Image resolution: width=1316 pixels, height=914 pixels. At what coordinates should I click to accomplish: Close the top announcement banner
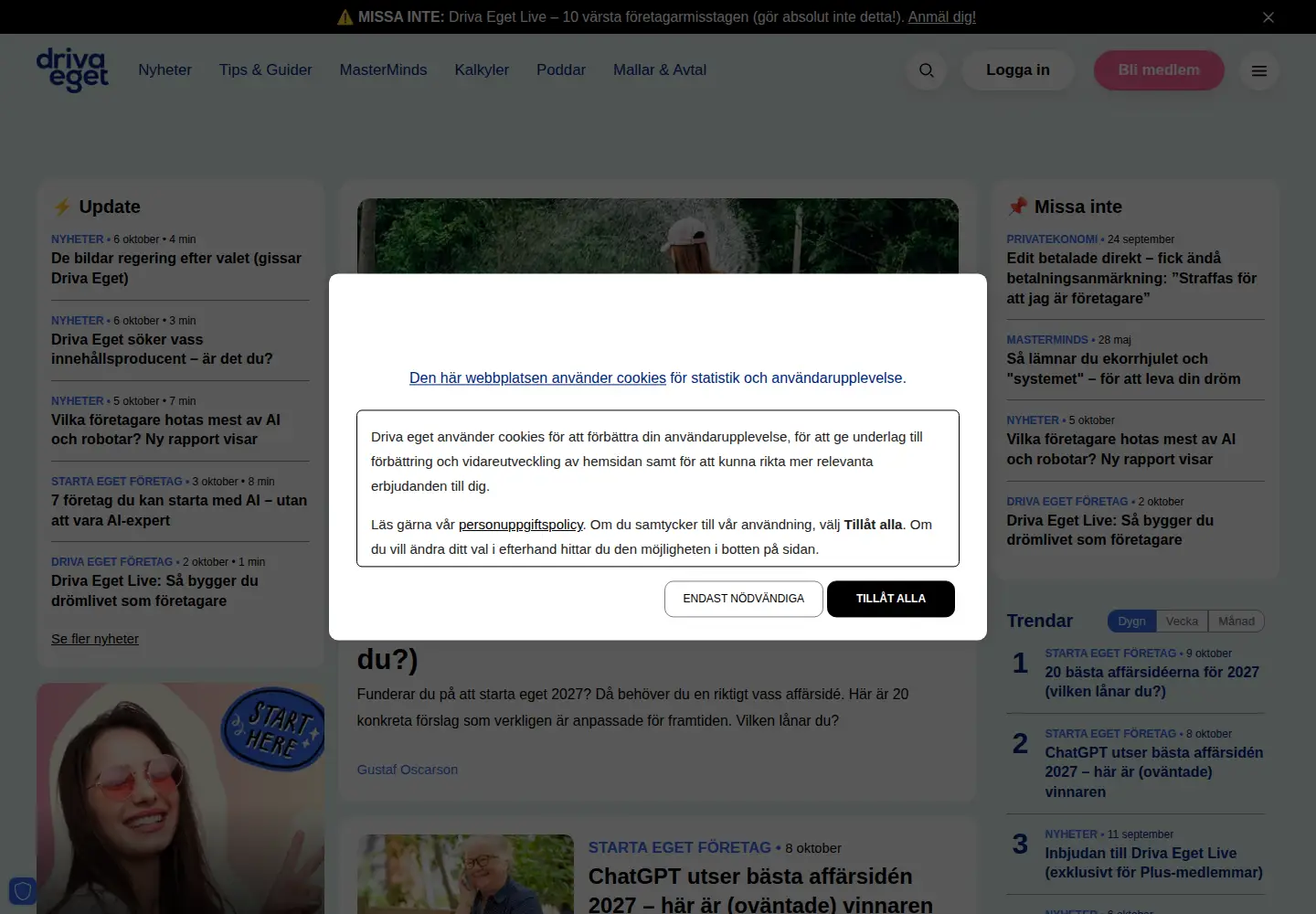(x=1268, y=17)
